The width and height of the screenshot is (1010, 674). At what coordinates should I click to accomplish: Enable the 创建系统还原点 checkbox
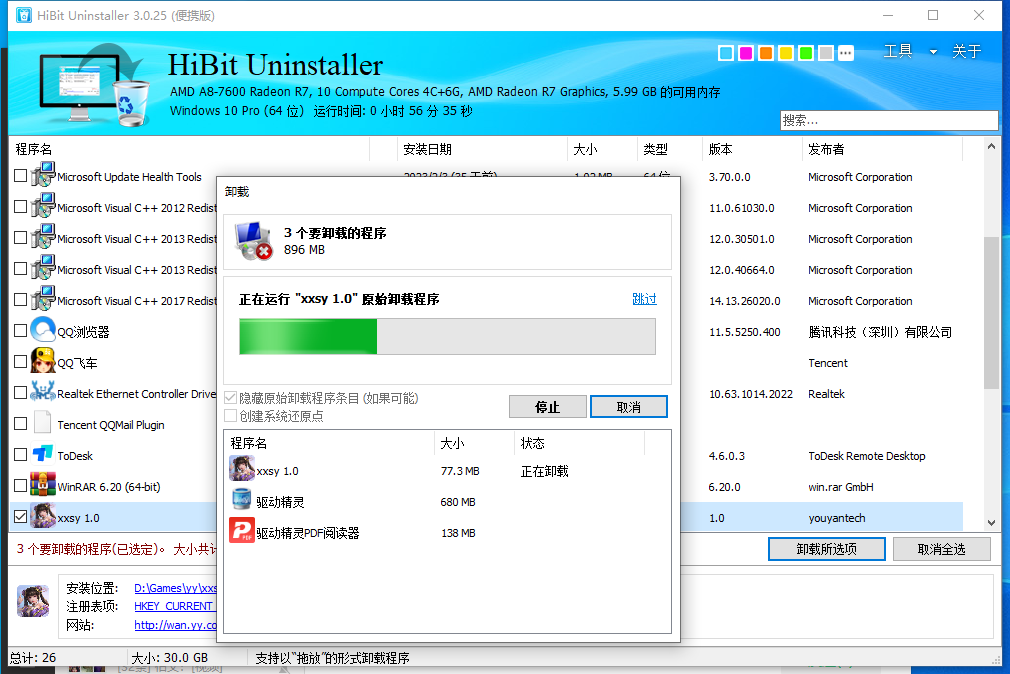[230, 413]
